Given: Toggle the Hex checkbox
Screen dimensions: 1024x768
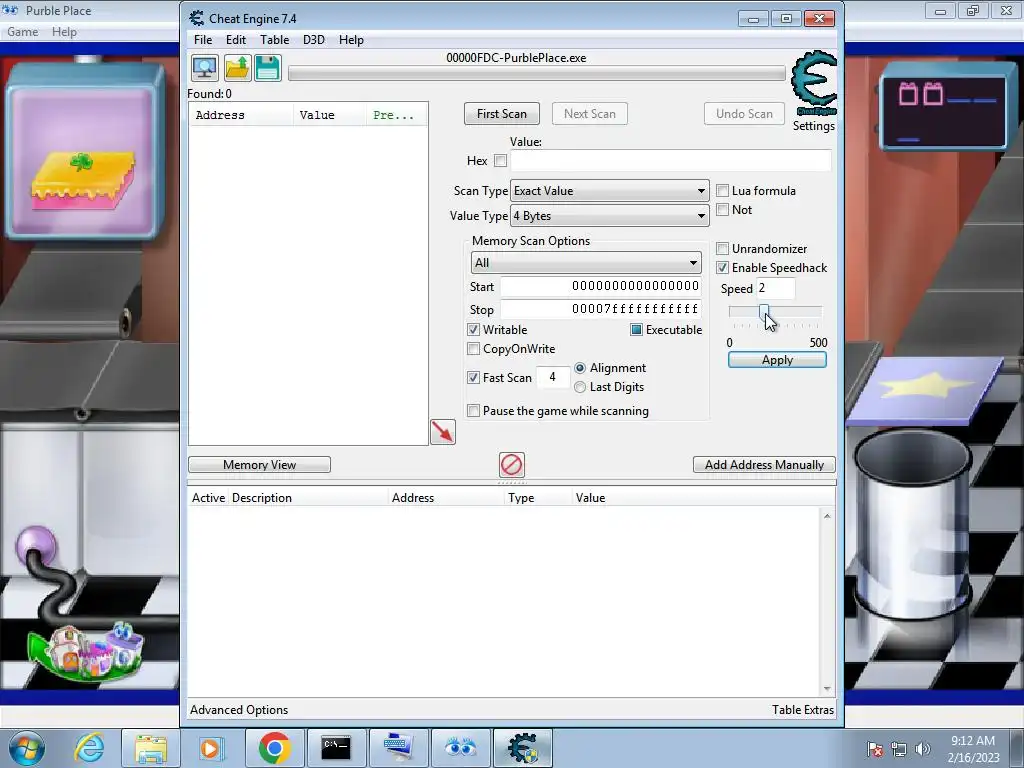Looking at the screenshot, I should point(500,161).
